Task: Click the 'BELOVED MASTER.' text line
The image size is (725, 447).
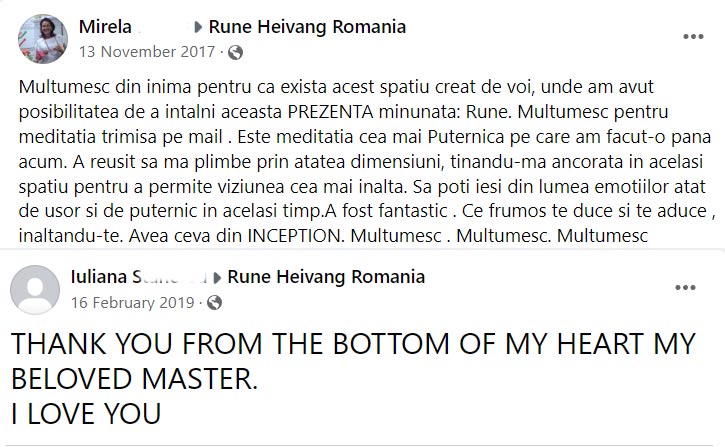Action: tap(133, 380)
